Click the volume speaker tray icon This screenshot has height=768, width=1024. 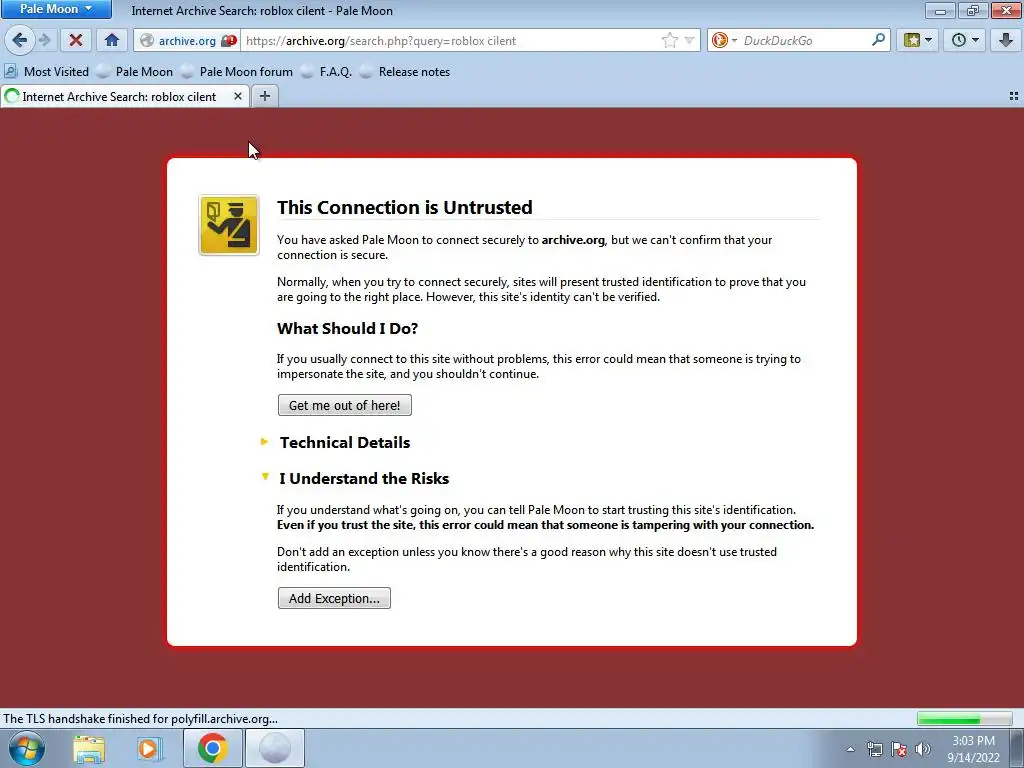point(923,749)
